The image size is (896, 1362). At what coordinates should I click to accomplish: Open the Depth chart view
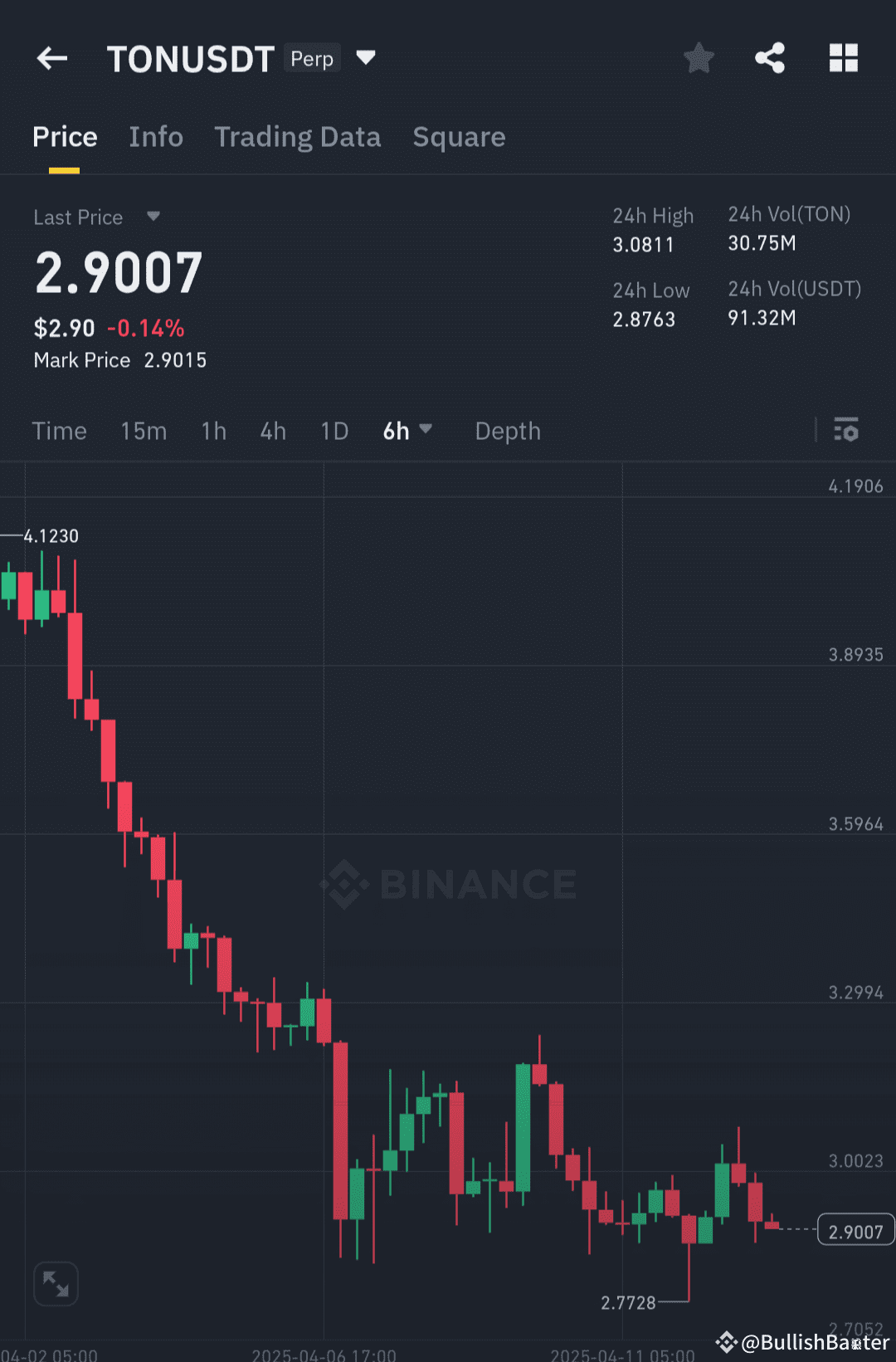tap(508, 431)
